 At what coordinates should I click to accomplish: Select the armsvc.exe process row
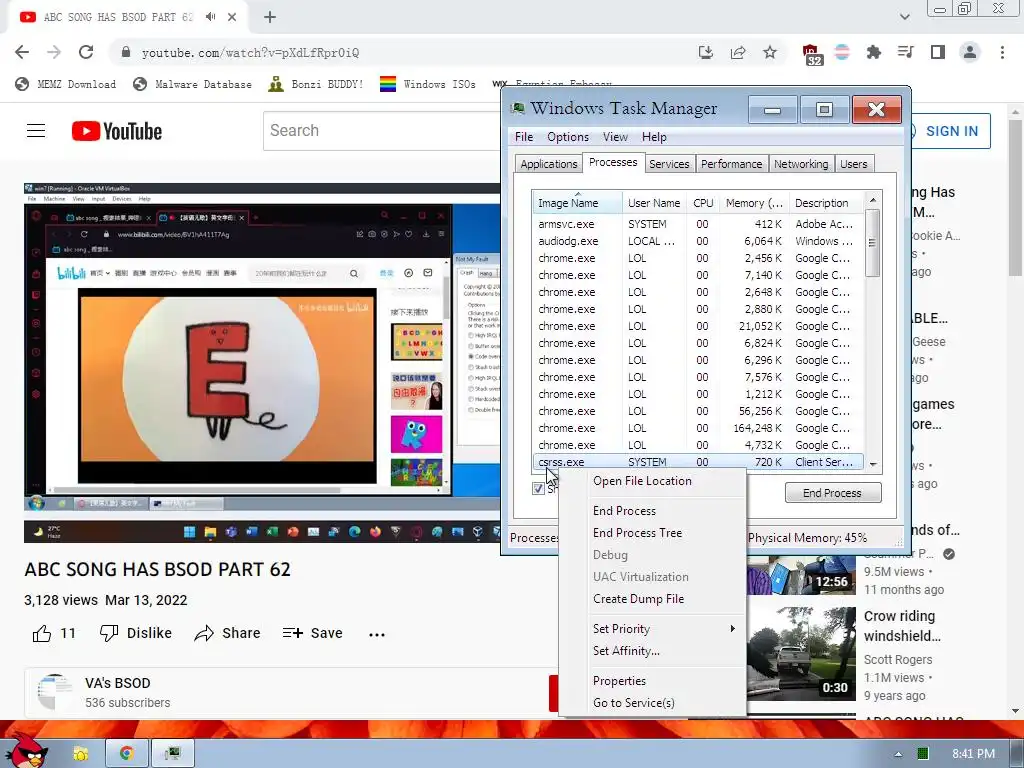tap(699, 224)
